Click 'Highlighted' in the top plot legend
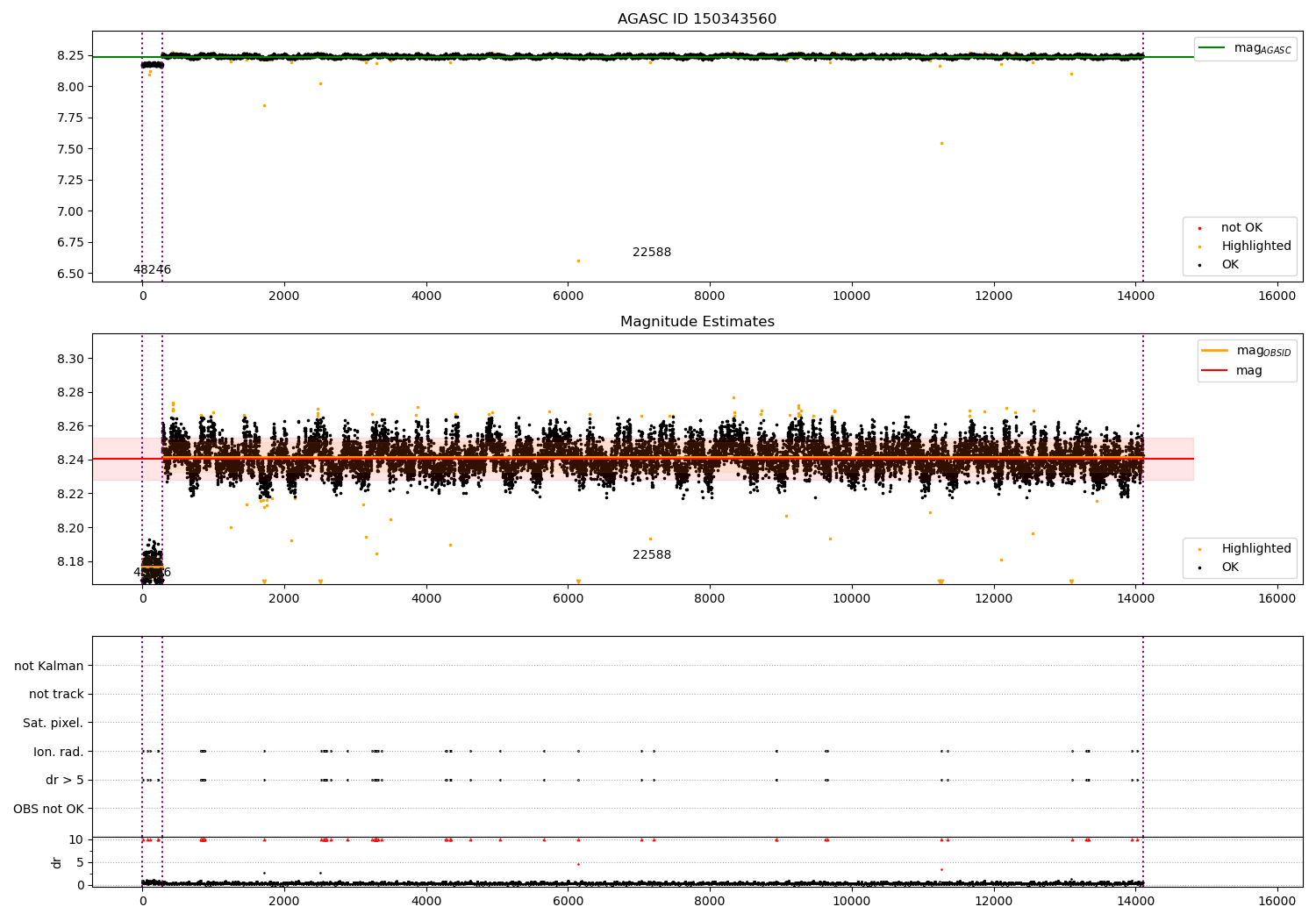 [x=1255, y=246]
